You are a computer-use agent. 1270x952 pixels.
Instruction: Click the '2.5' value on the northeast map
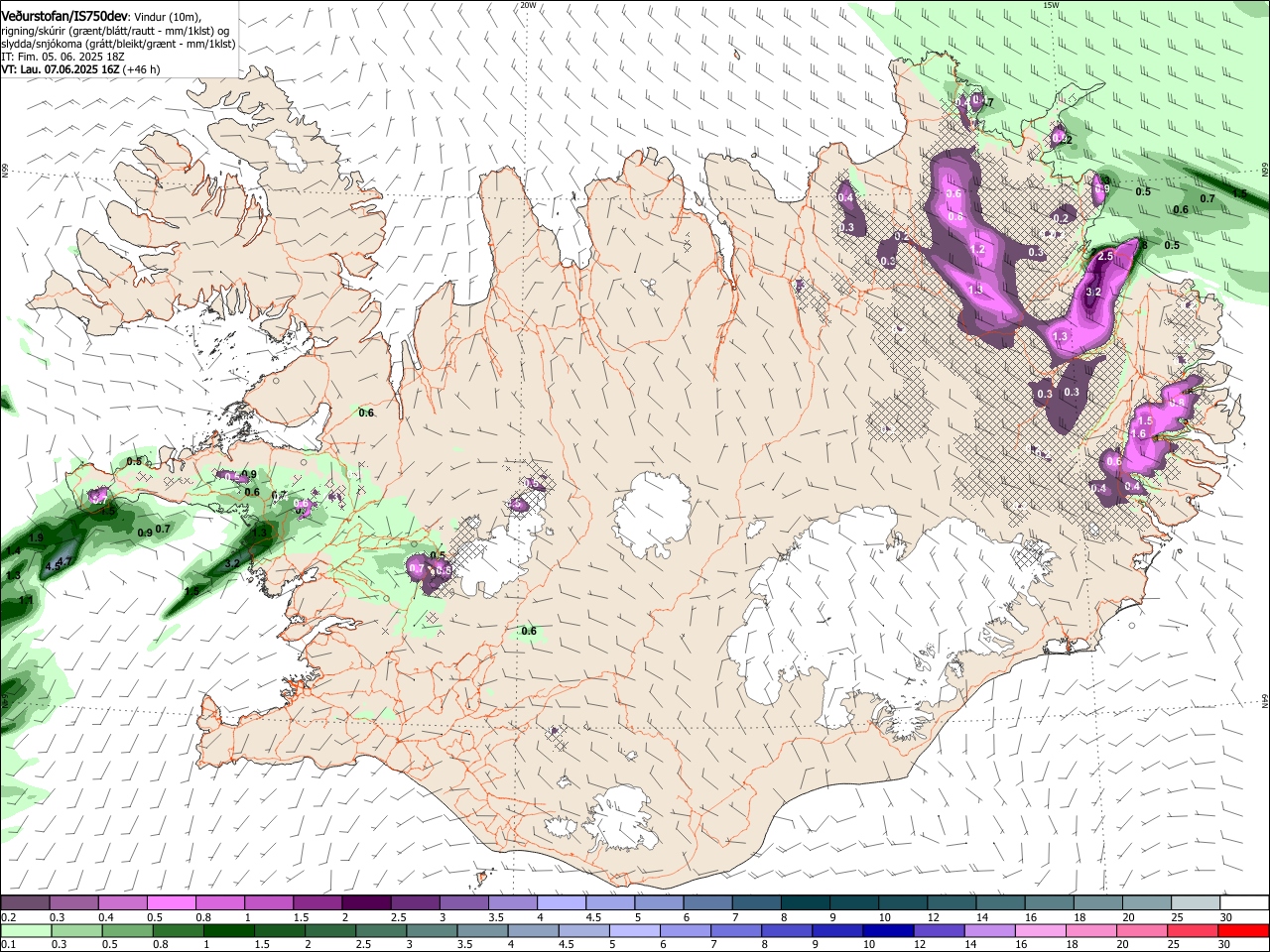pos(1107,256)
